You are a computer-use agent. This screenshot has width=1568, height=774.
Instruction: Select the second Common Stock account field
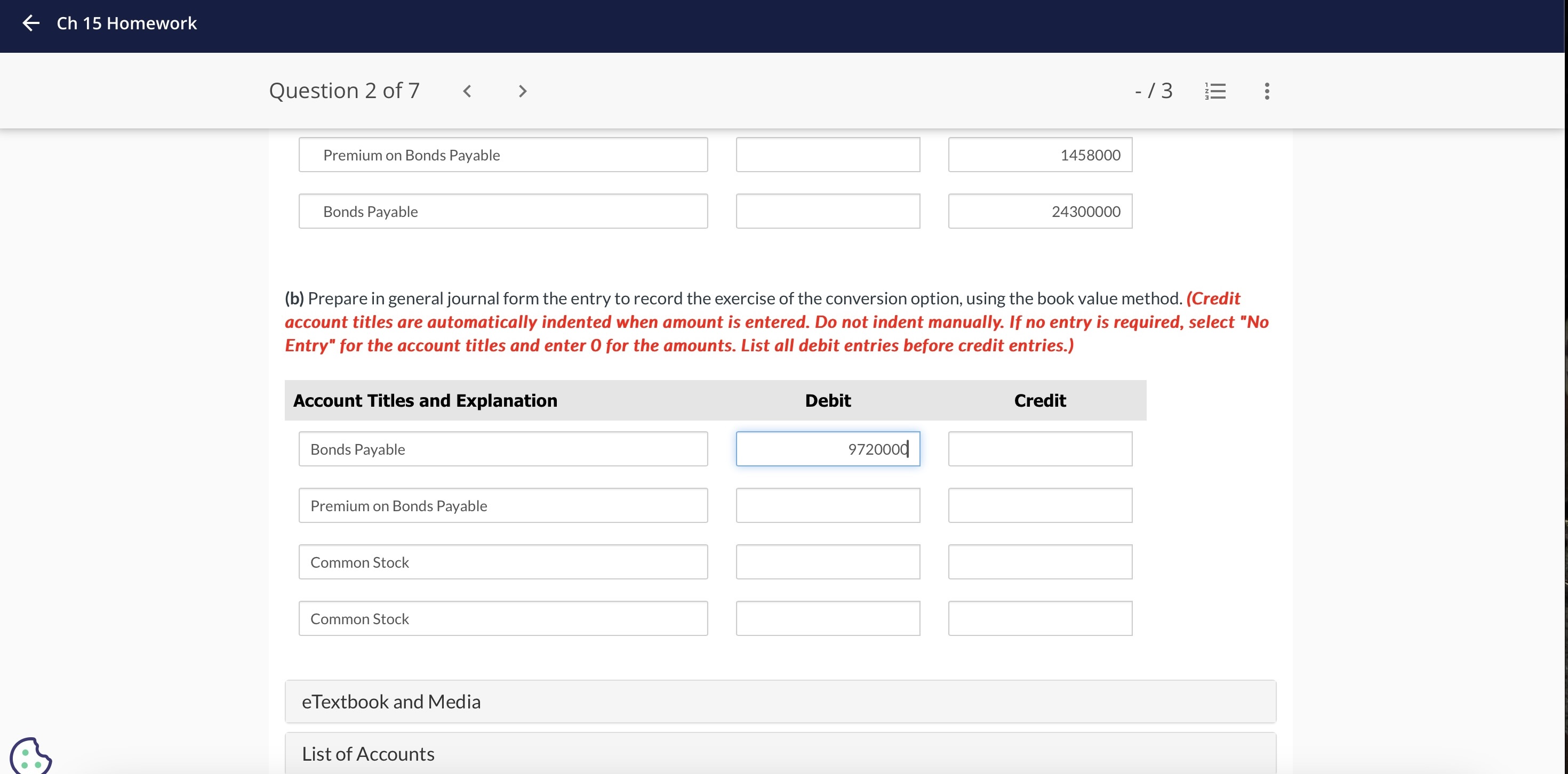[x=503, y=619]
